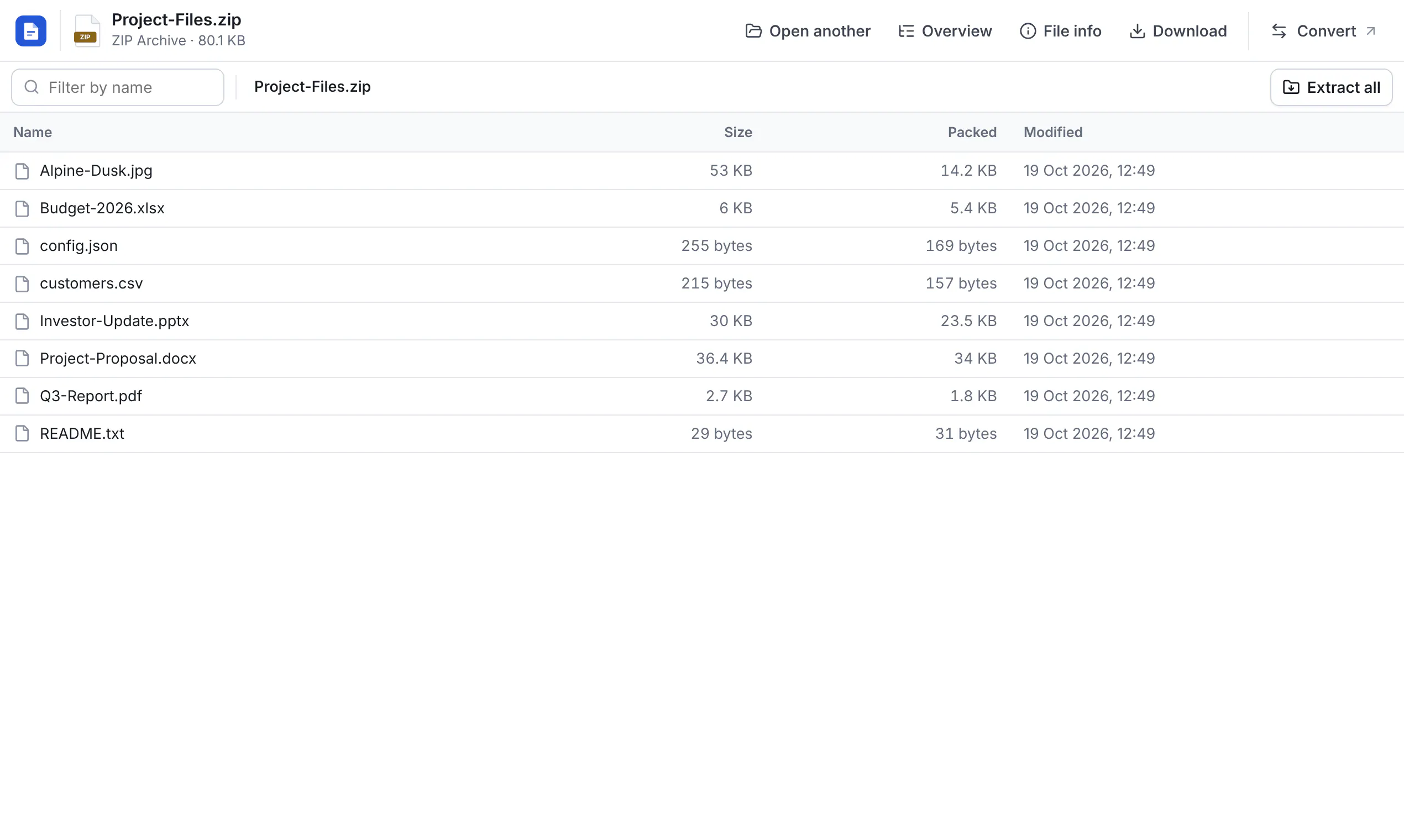The image size is (1404, 840).
Task: Click the Alpine-Dusk.jpg file icon
Action: click(22, 171)
